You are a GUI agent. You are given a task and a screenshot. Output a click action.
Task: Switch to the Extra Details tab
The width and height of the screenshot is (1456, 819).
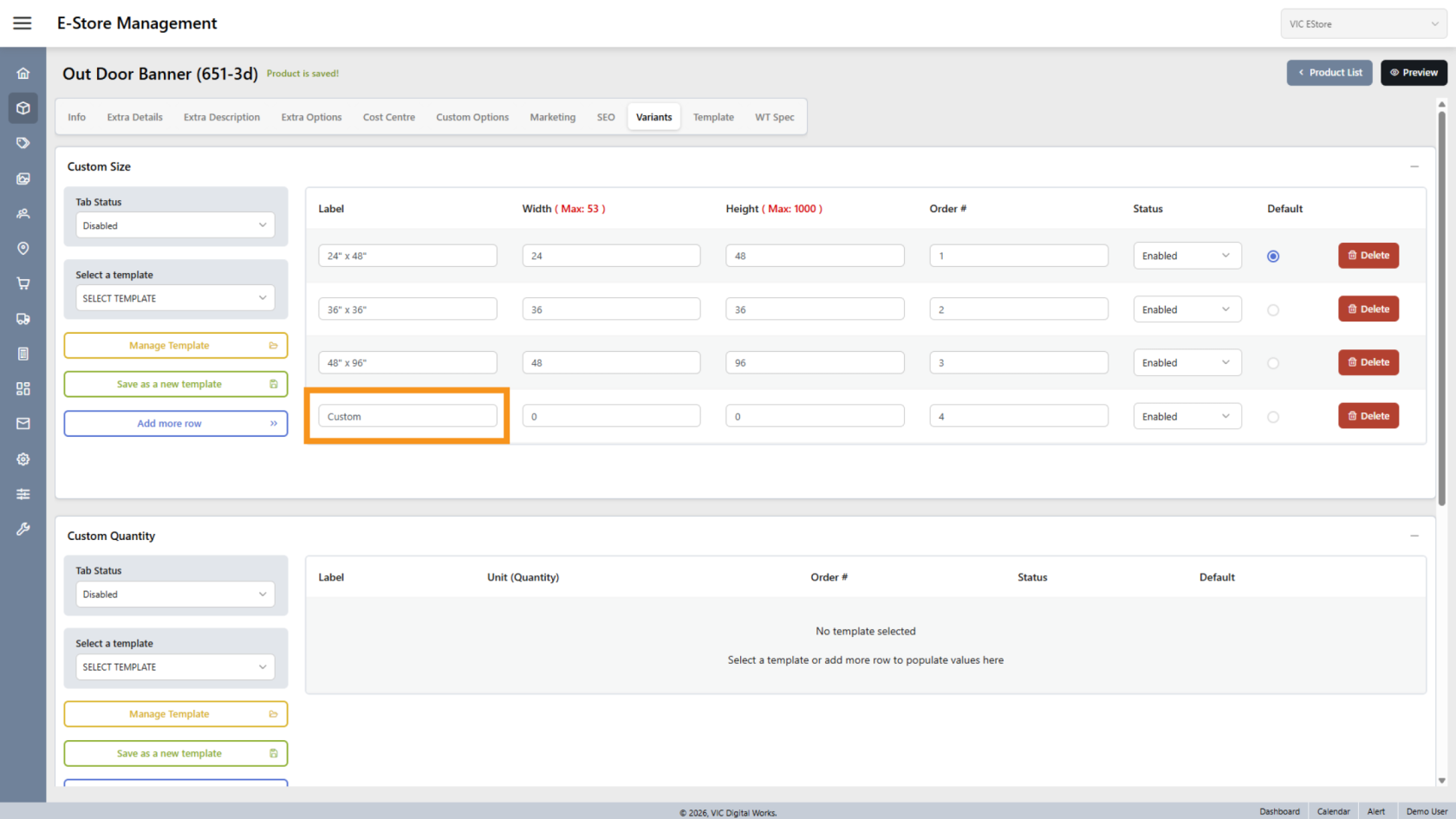pos(134,117)
